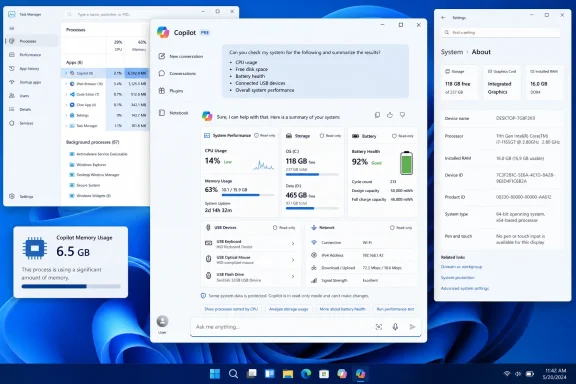This screenshot has width=576, height=384.
Task: Click the 'Find a setting' search field
Action: [501, 32]
